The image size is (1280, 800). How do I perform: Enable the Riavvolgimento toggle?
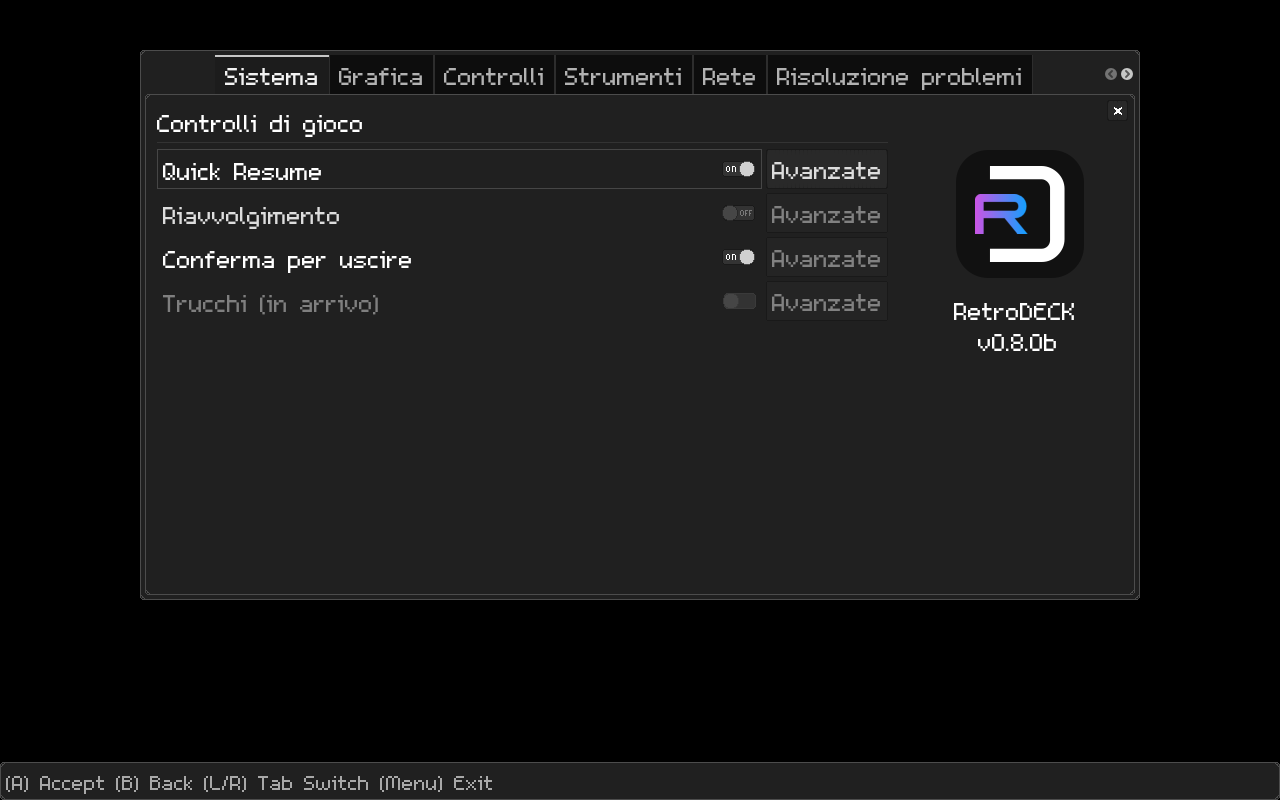739,214
